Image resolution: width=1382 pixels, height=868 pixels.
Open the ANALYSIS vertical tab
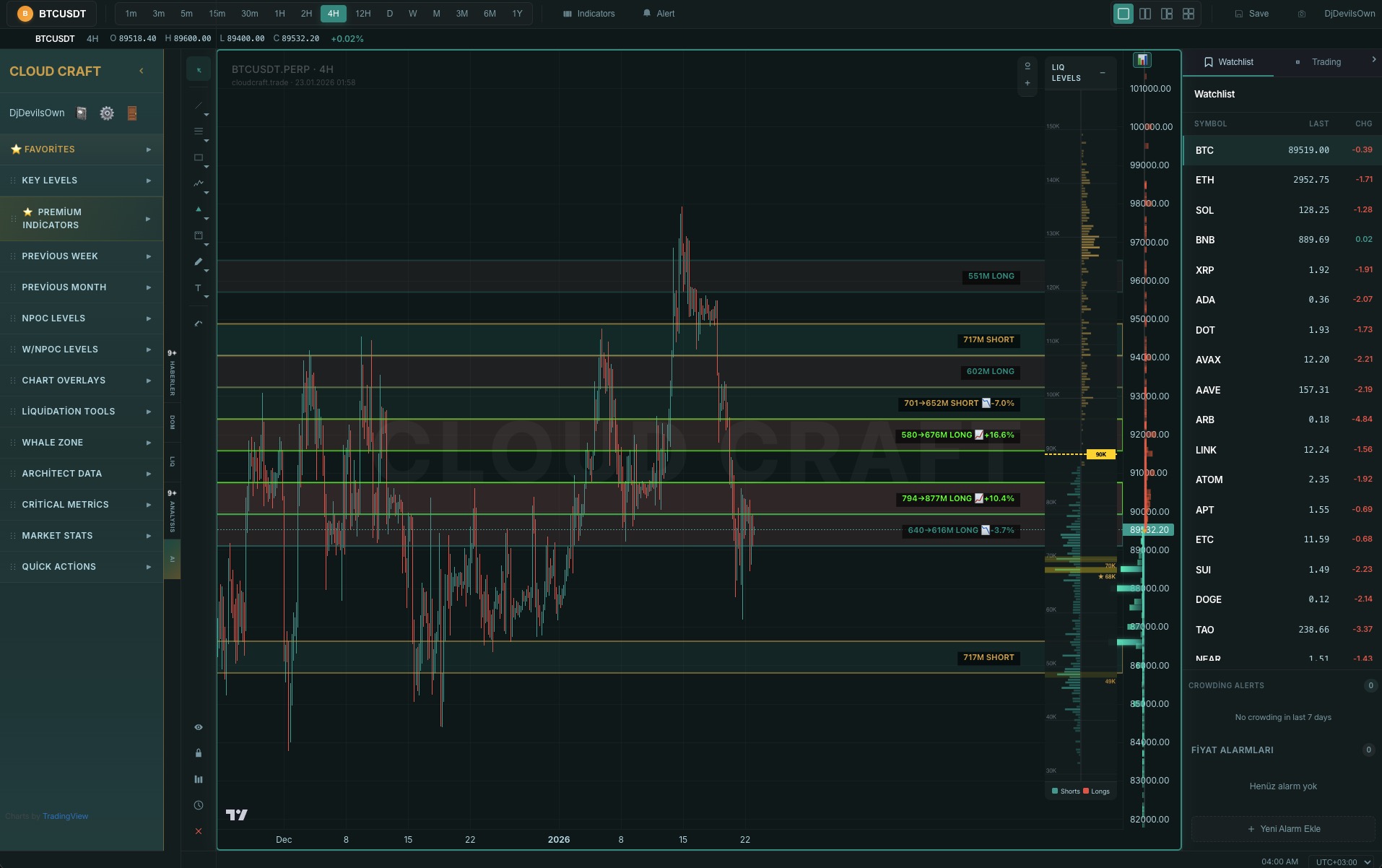point(173,511)
